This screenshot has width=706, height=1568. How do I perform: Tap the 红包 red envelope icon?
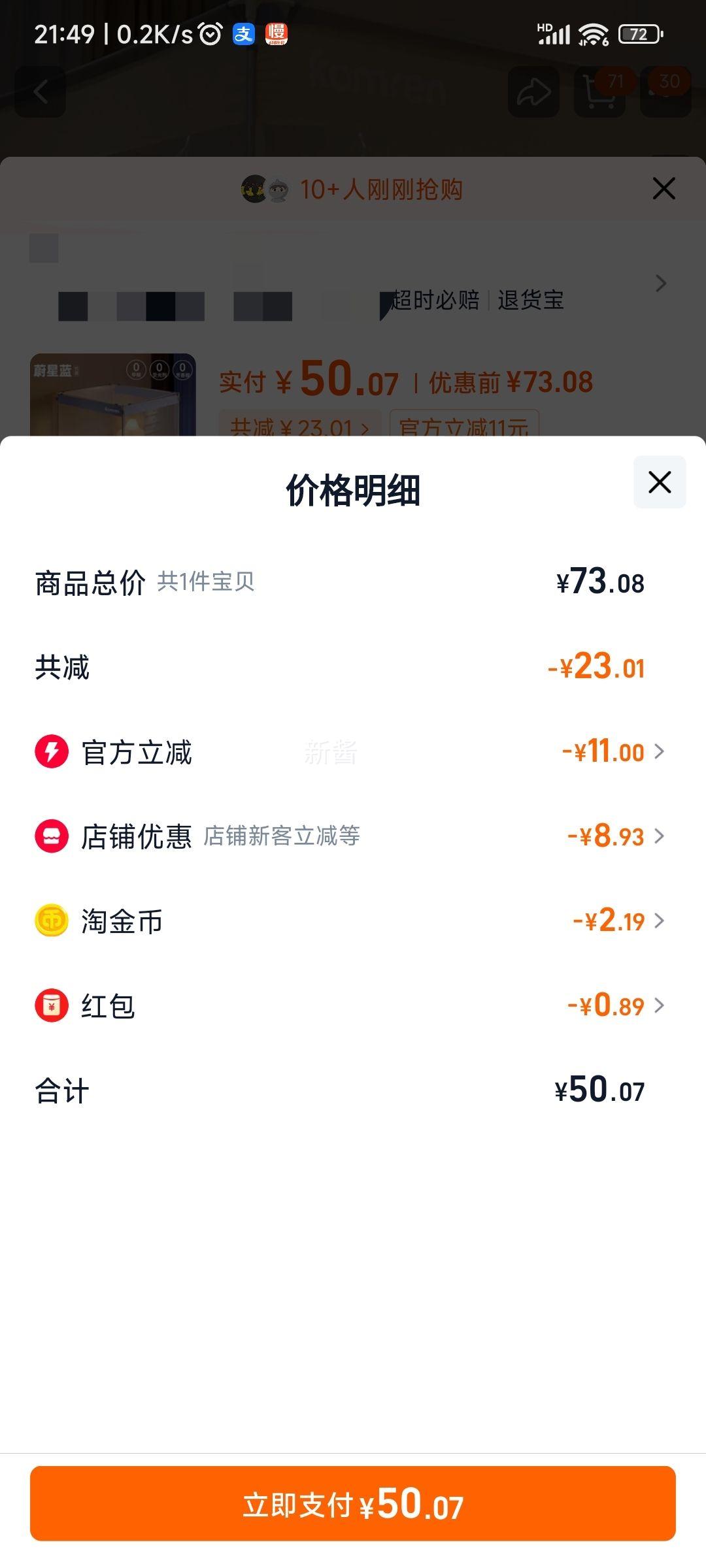click(x=52, y=1005)
